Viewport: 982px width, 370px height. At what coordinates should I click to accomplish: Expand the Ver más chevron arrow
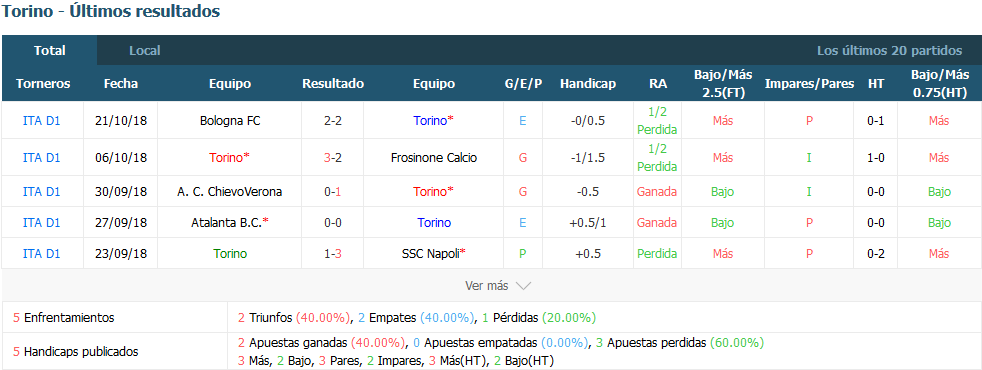coord(524,286)
